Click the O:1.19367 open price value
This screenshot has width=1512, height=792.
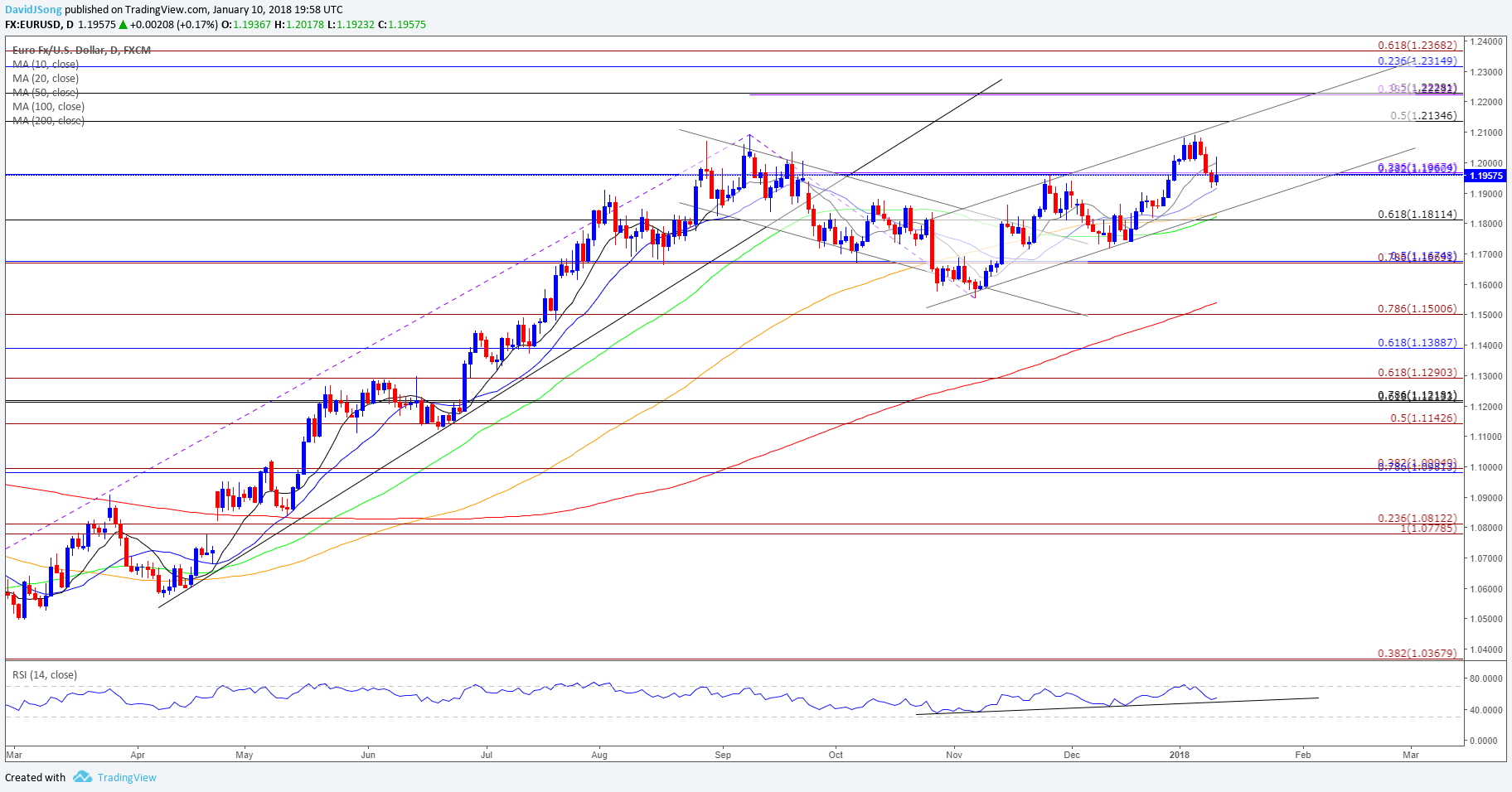[x=246, y=25]
